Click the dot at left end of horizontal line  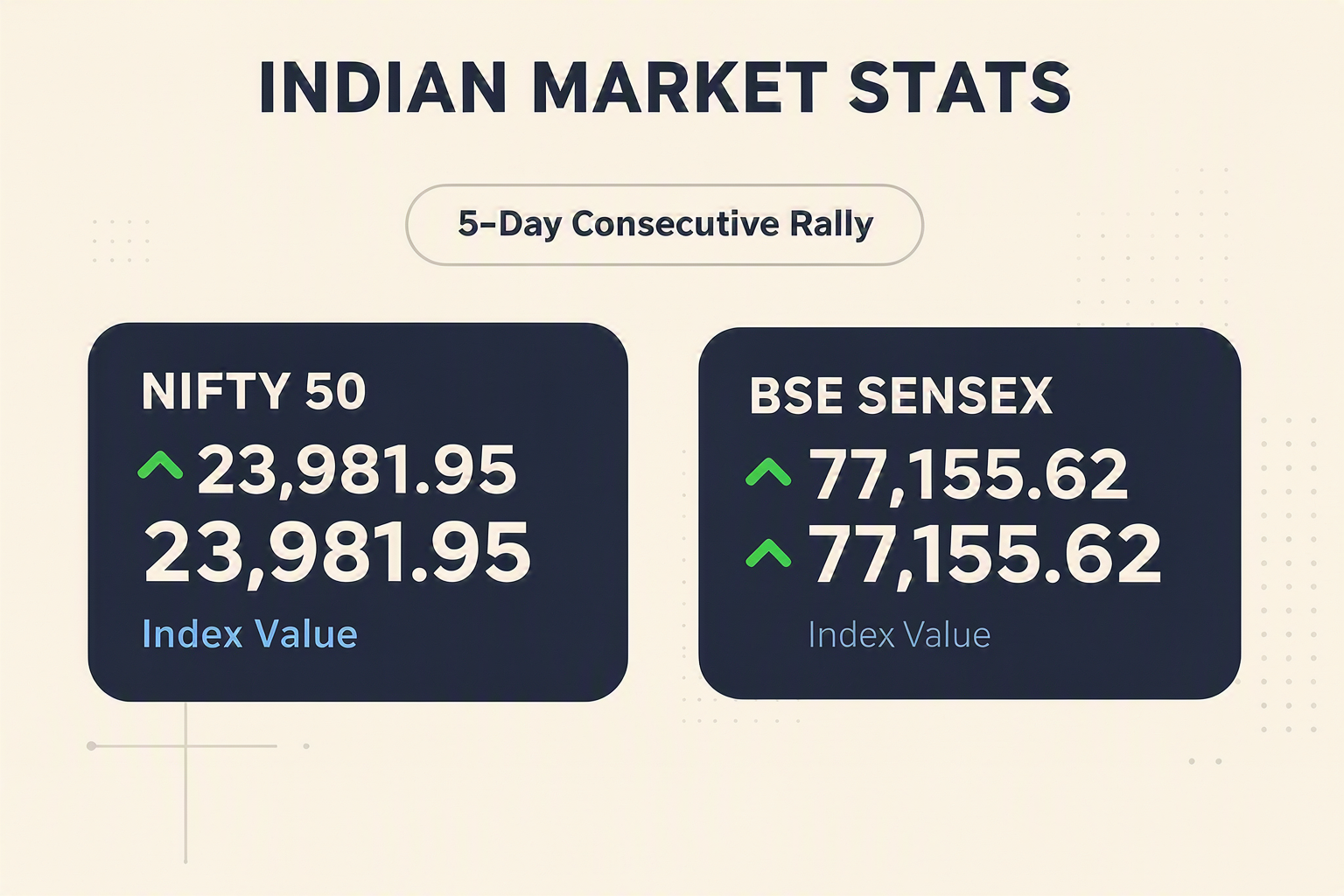point(92,746)
